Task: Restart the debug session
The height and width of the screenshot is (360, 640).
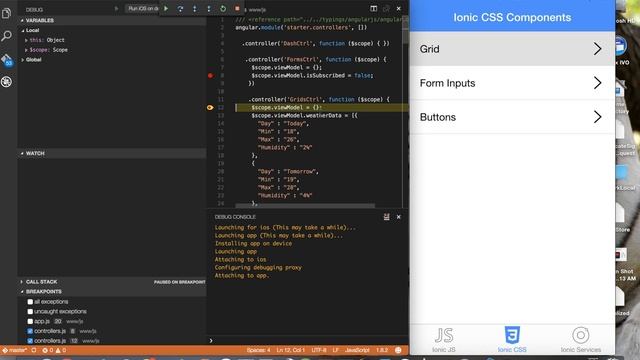Action: click(223, 8)
